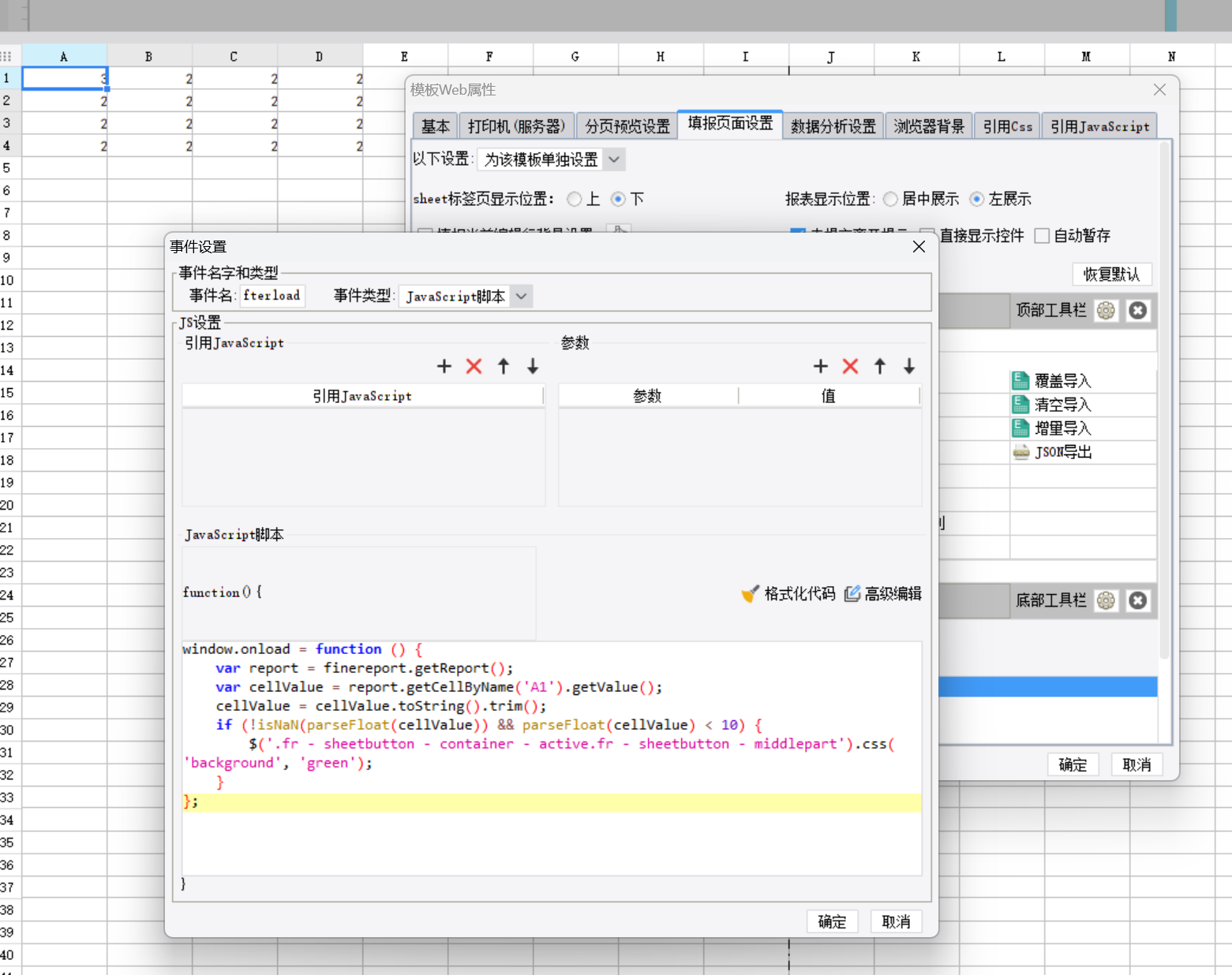Select column header M in the spreadsheet
The height and width of the screenshot is (975, 1232).
1087,56
